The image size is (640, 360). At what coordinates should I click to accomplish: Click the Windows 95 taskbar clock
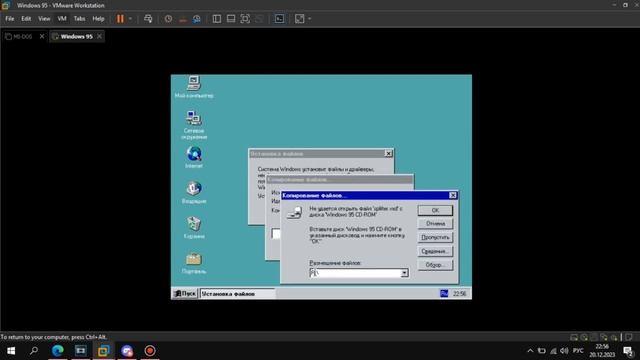tap(460, 293)
